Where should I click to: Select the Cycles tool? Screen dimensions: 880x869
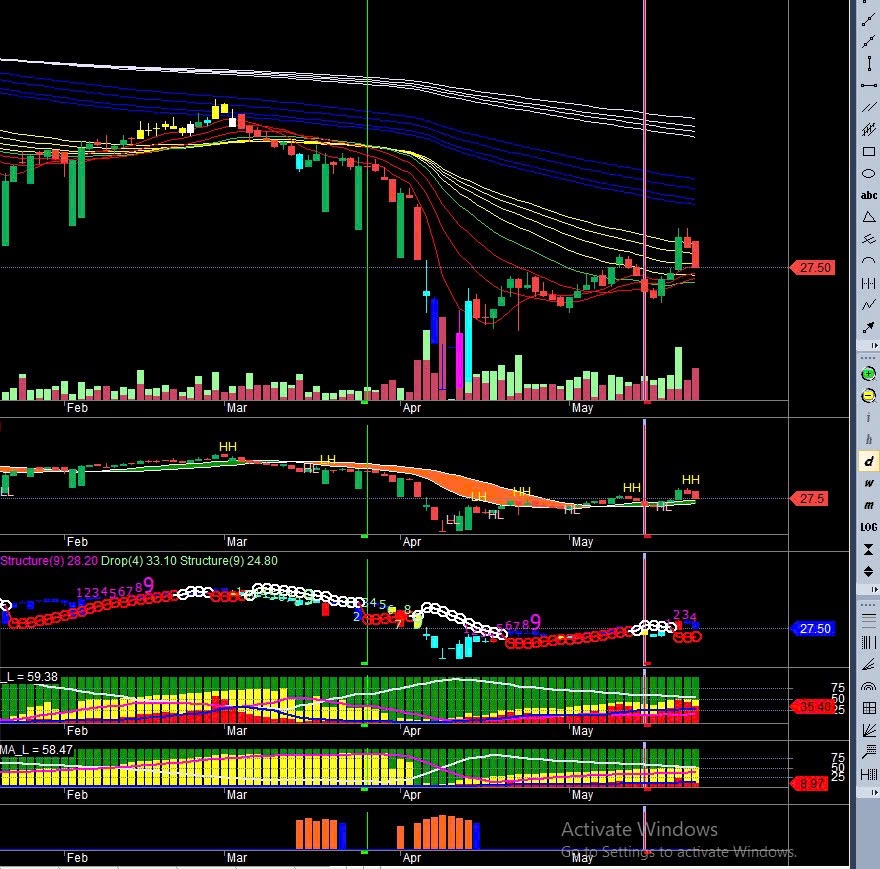click(x=868, y=283)
